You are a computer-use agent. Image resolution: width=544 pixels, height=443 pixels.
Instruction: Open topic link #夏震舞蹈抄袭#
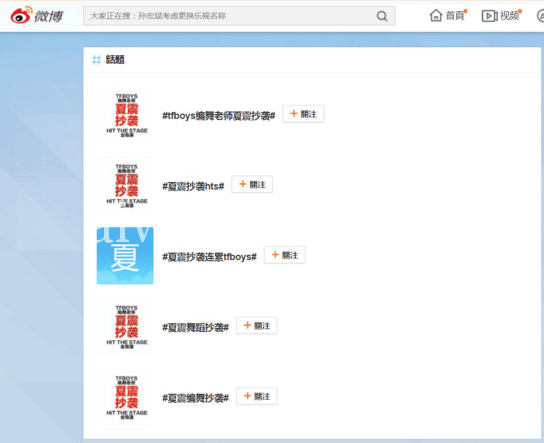click(x=196, y=327)
